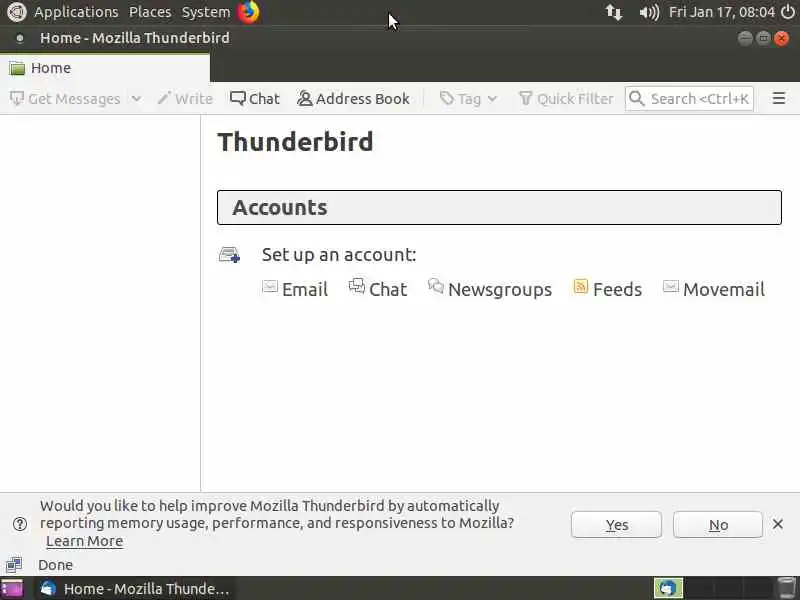Open the System menu

point(206,12)
